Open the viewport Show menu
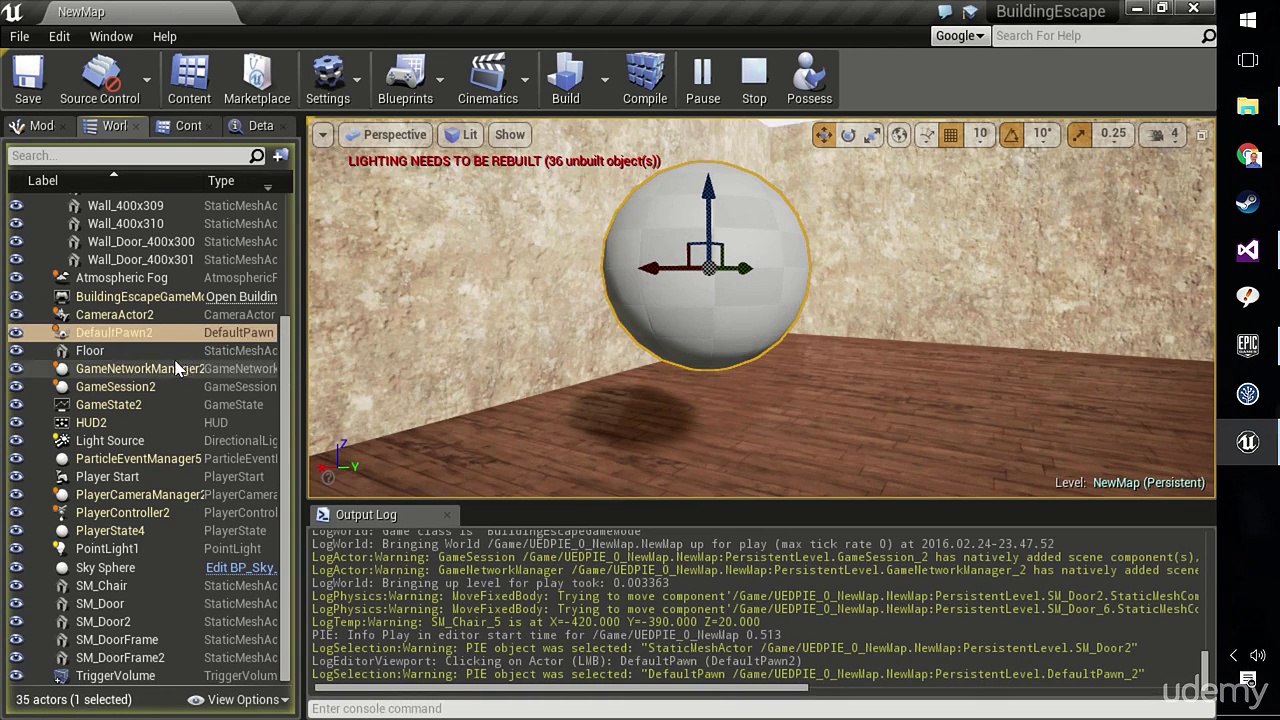This screenshot has width=1280, height=720. (509, 135)
